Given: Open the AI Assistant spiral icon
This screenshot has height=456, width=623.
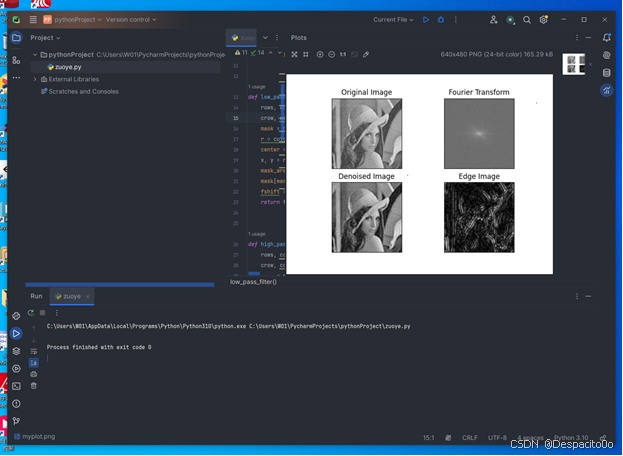Looking at the screenshot, I should [x=607, y=55].
